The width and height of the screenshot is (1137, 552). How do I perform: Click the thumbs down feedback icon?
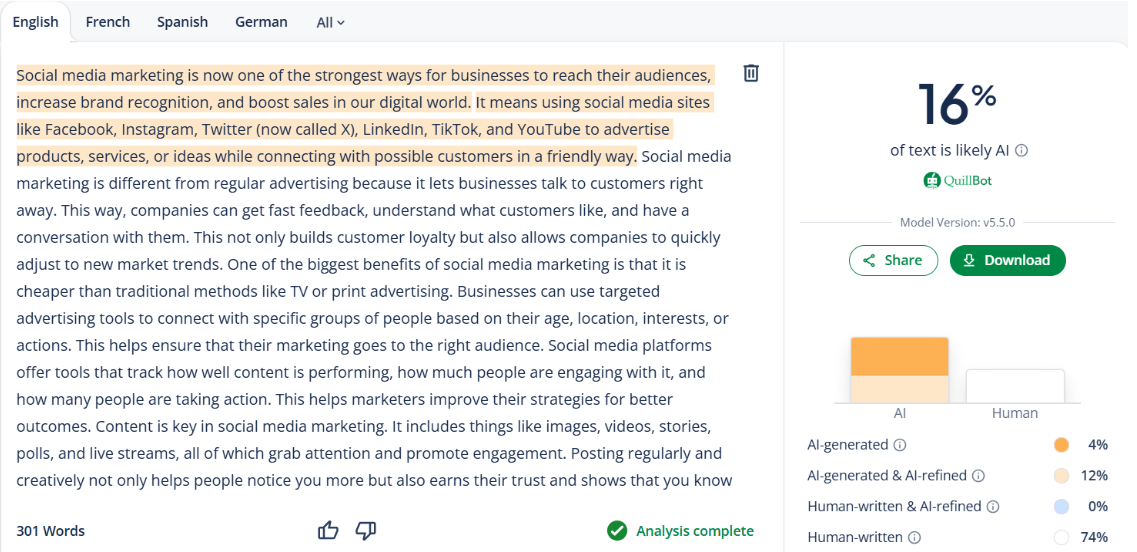click(x=366, y=531)
